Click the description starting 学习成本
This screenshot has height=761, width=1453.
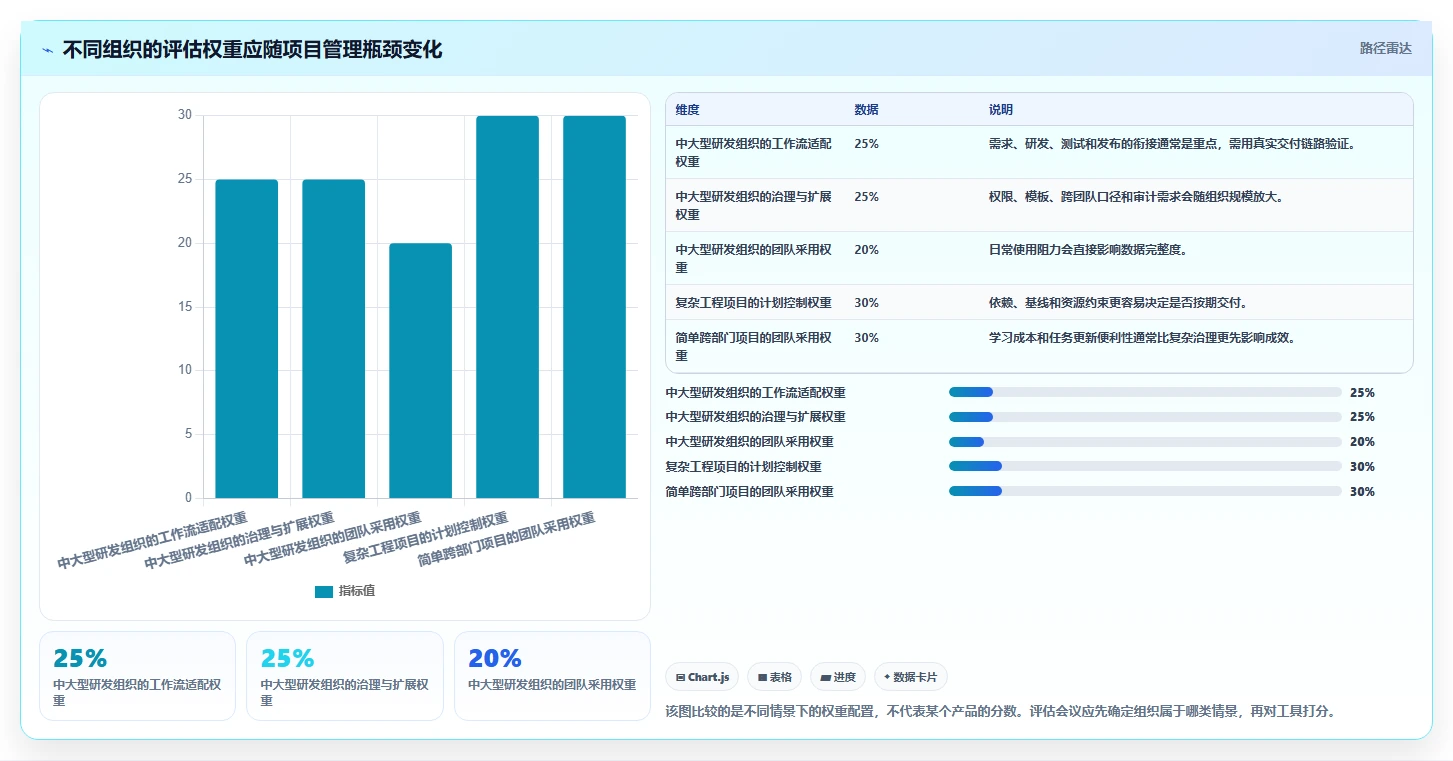pos(1142,338)
